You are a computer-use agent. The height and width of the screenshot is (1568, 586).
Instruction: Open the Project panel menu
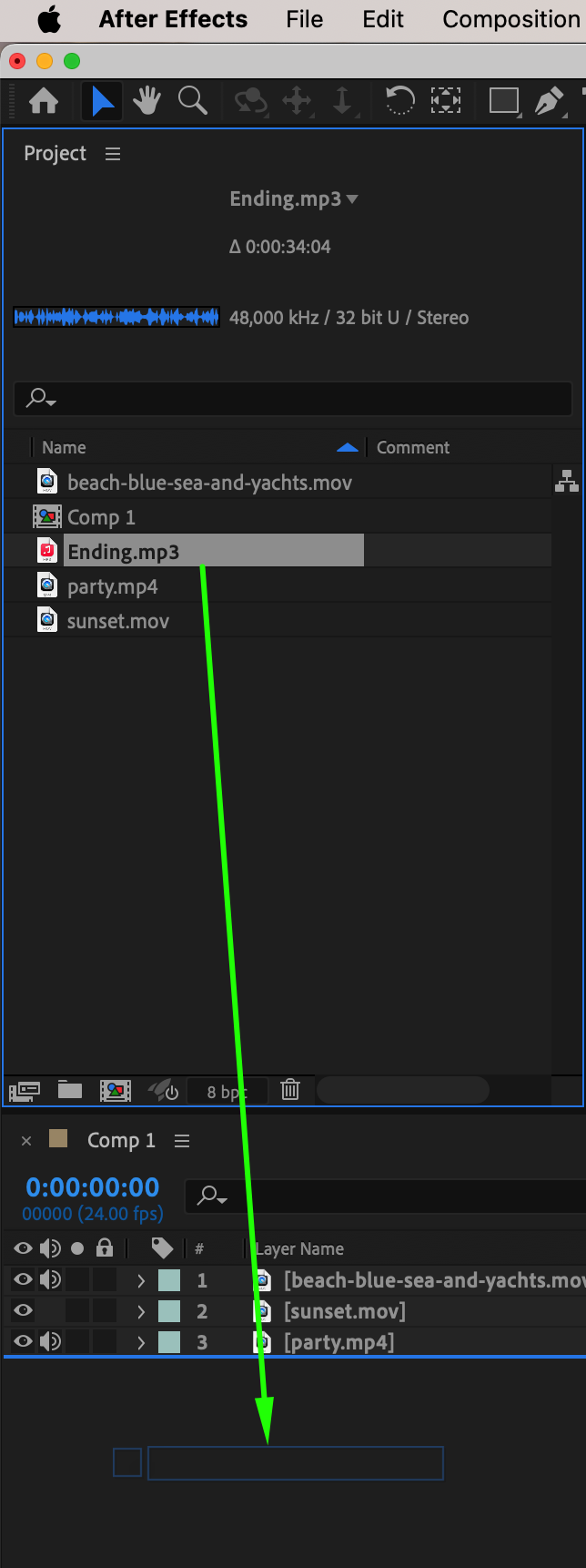coord(113,154)
